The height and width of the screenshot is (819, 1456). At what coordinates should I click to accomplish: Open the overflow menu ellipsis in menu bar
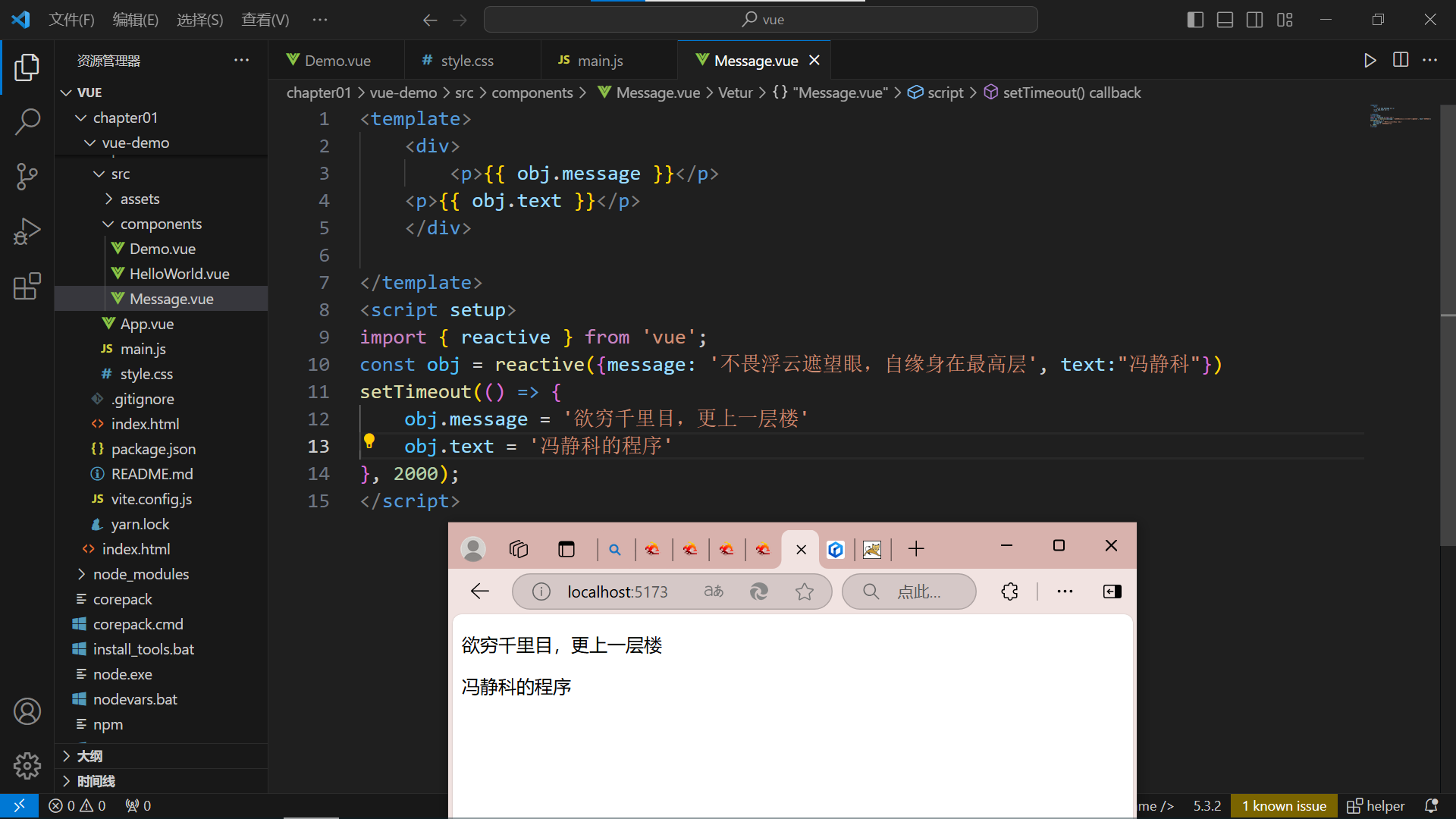(320, 20)
